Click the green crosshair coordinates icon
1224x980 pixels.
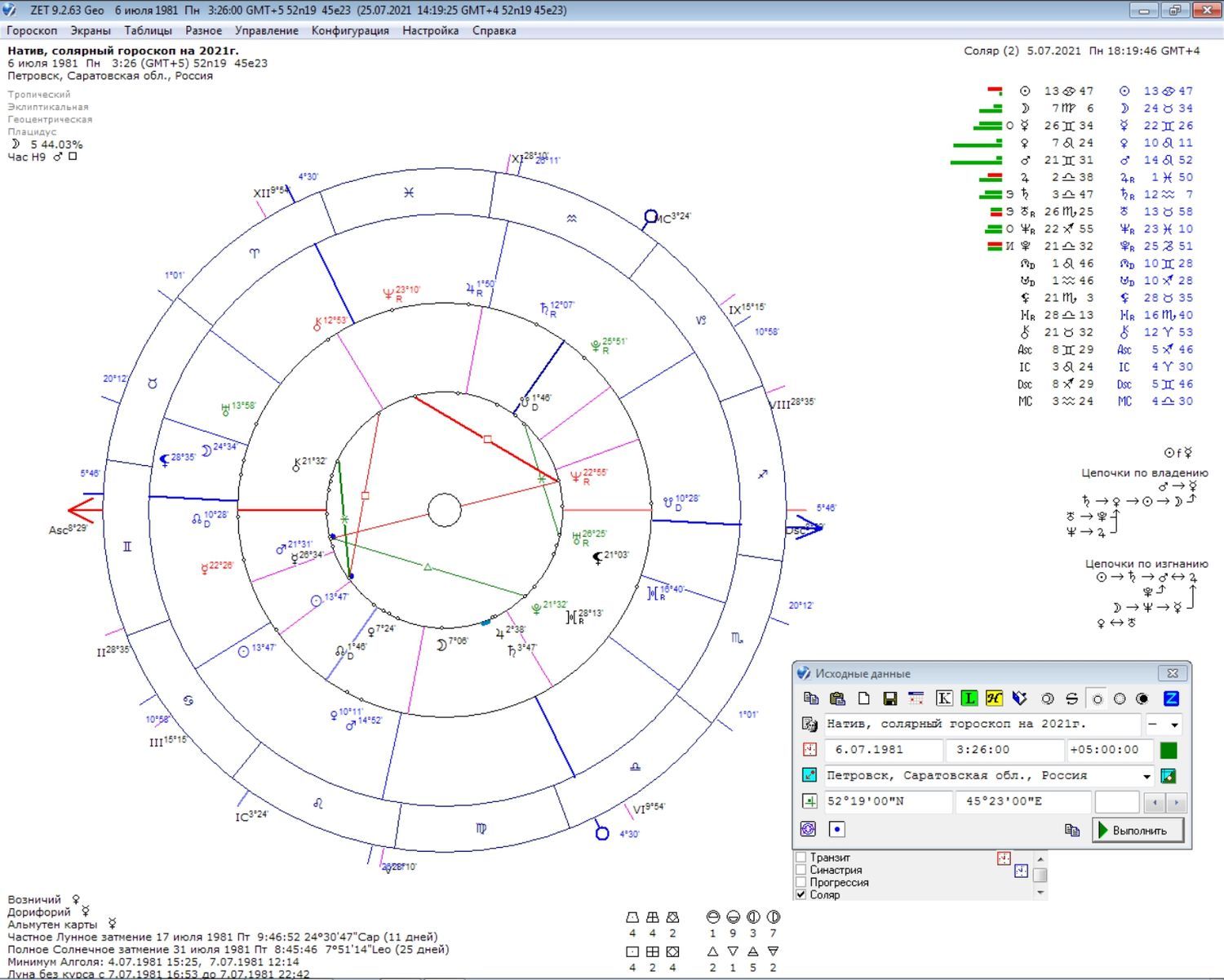point(809,801)
